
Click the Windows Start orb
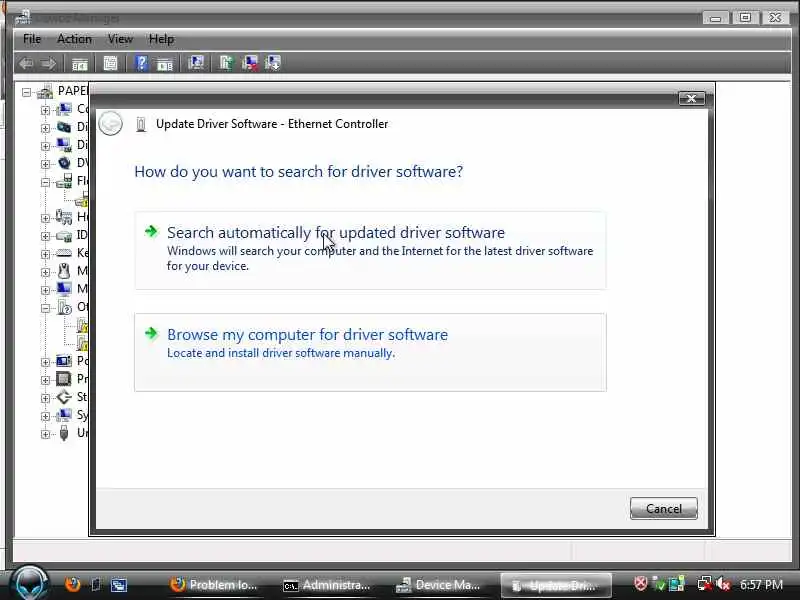point(29,583)
